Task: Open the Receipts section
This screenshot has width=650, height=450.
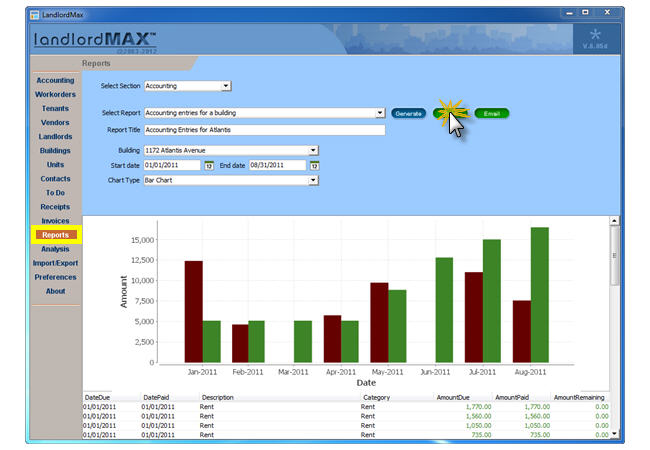Action: pyautogui.click(x=55, y=207)
